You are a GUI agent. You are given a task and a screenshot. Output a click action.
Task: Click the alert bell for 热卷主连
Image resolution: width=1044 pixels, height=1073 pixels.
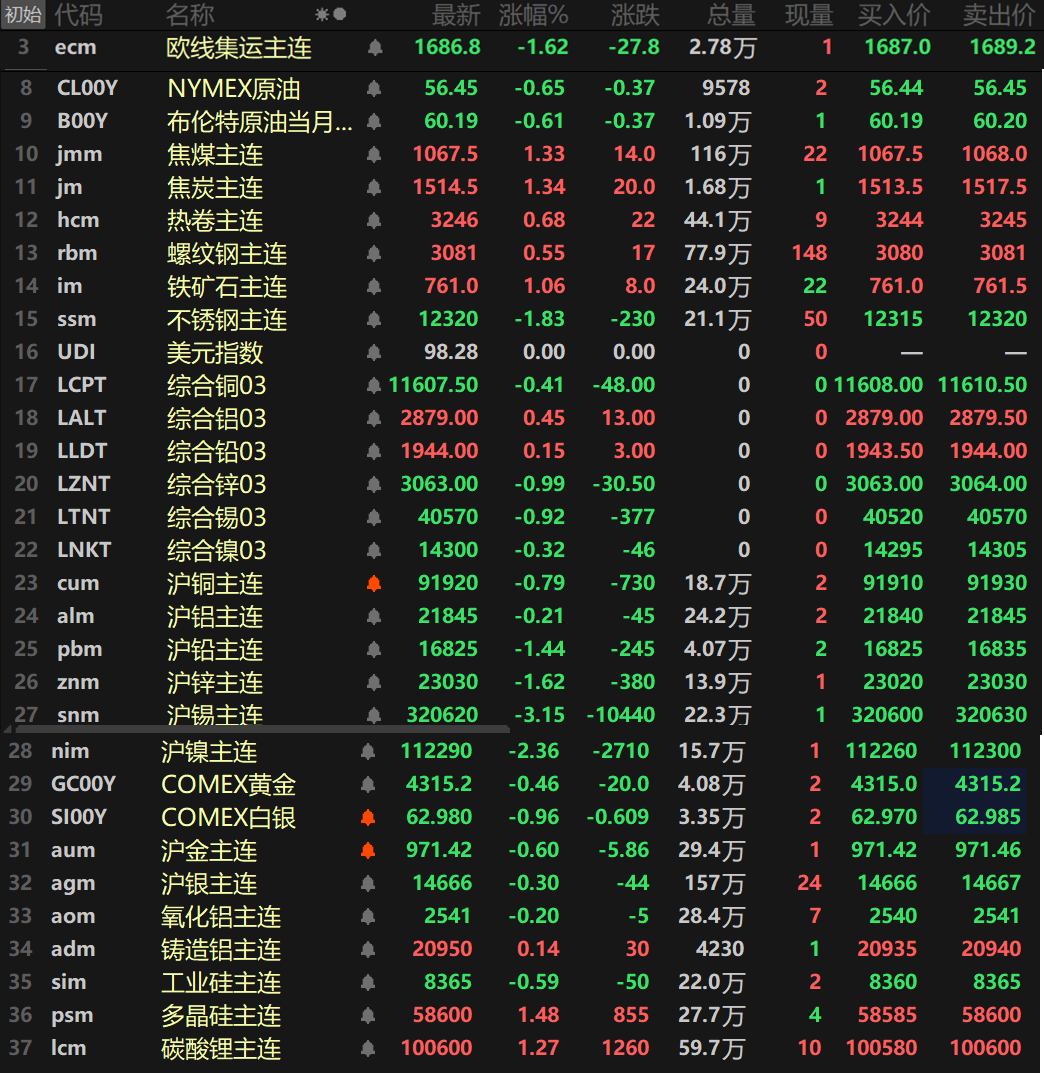click(x=374, y=220)
